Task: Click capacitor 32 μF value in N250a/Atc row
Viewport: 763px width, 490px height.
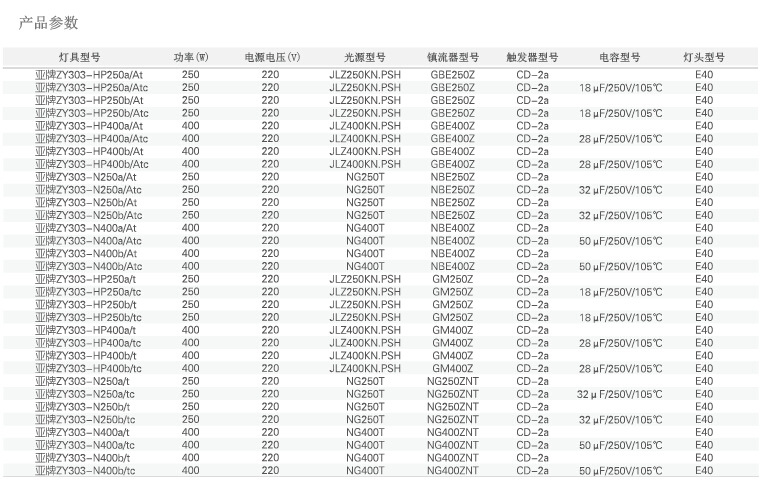Action: click(620, 190)
